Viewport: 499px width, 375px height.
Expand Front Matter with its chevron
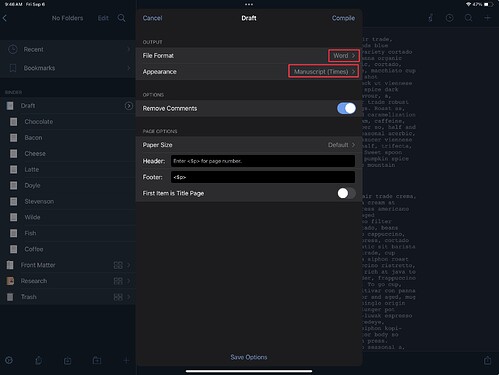point(129,265)
